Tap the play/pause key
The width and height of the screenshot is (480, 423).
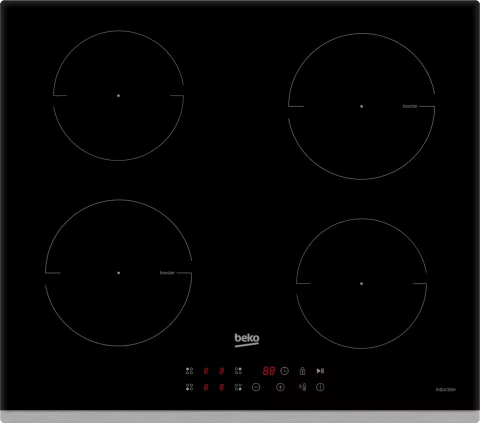(x=320, y=371)
